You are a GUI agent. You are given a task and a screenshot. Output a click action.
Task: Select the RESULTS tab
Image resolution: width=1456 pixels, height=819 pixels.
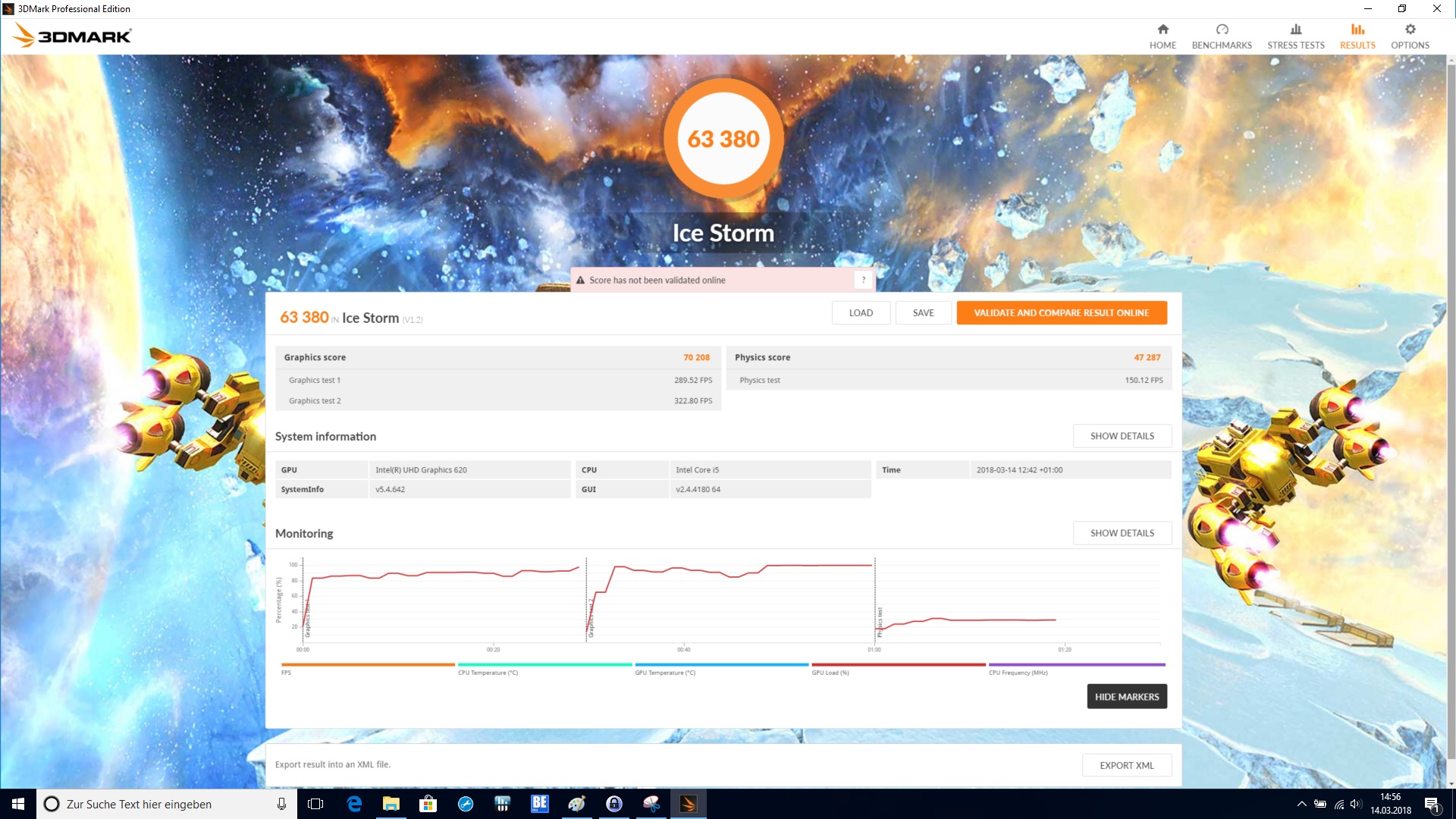(x=1357, y=36)
